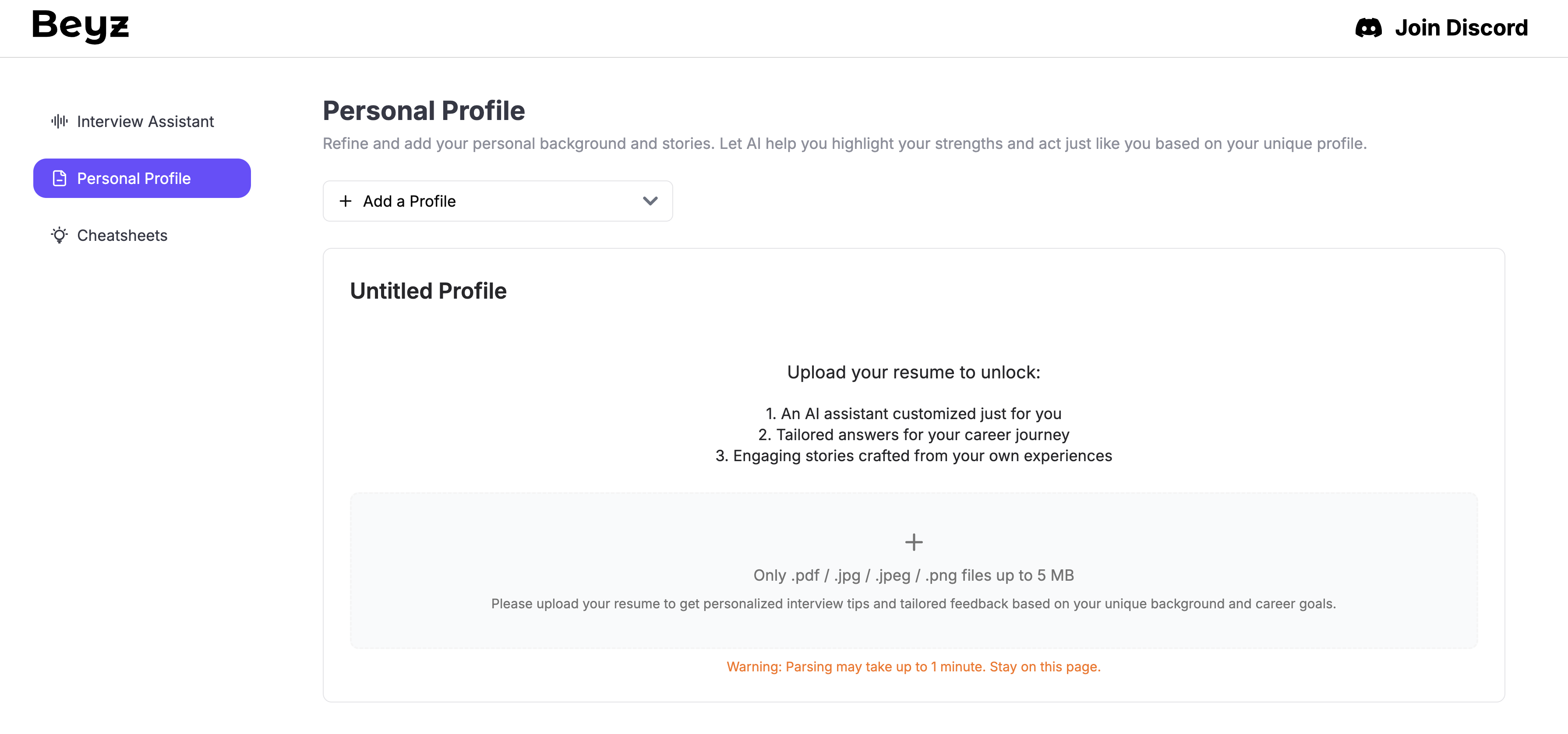Open the Add a Profile dropdown
1568x734 pixels.
click(497, 201)
